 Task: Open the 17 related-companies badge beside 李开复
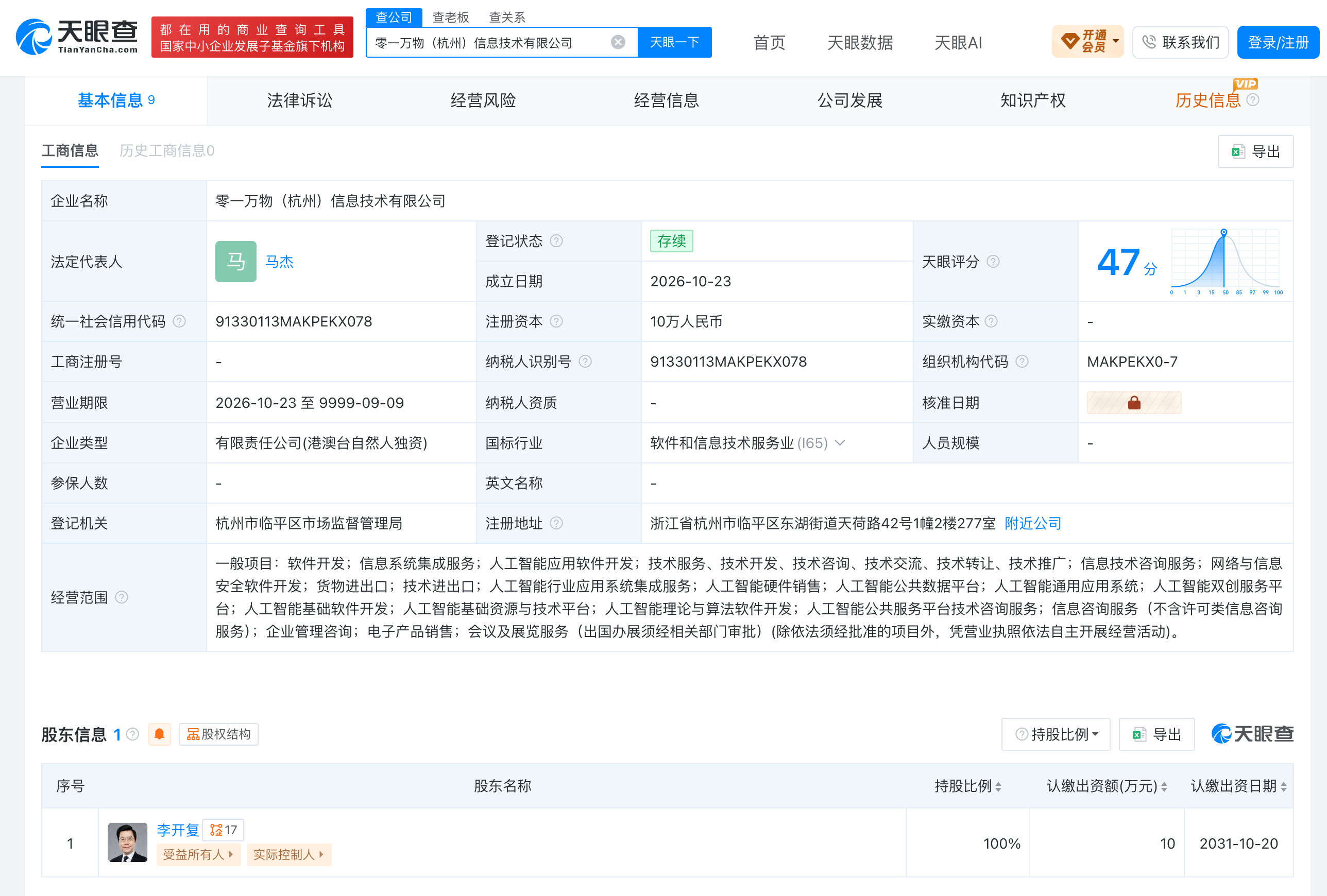[223, 830]
